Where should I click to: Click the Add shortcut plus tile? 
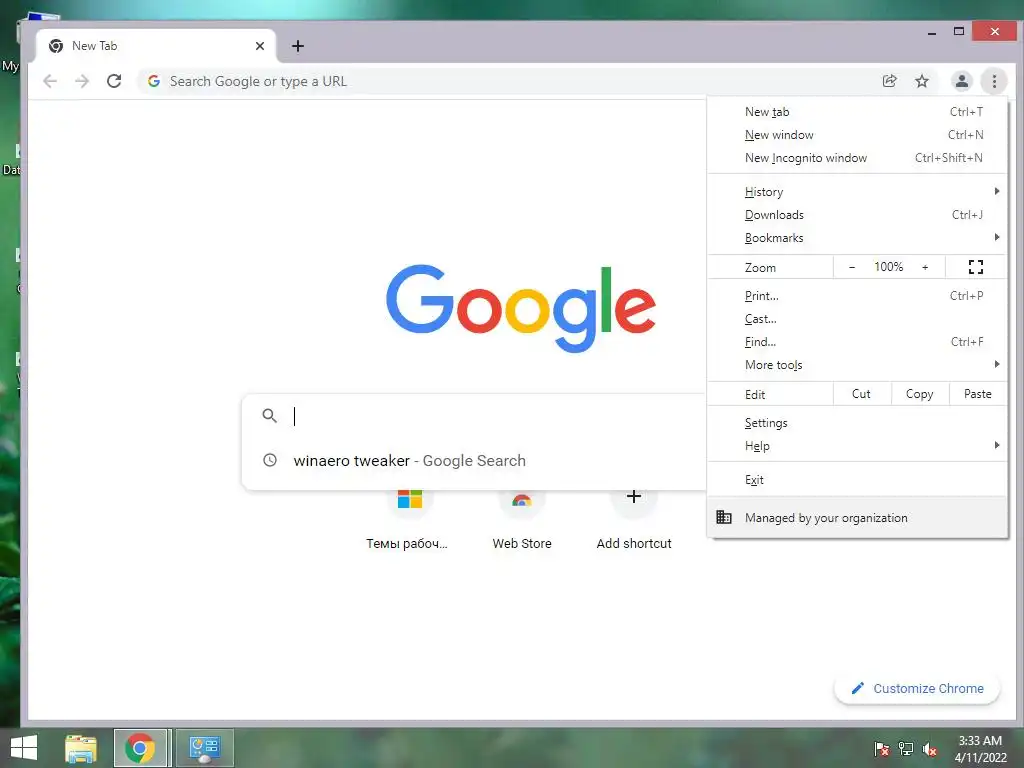coord(633,519)
